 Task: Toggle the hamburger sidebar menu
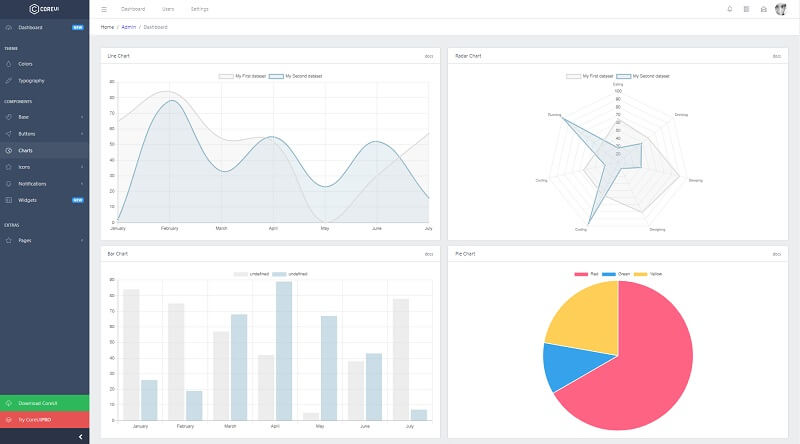(x=104, y=9)
